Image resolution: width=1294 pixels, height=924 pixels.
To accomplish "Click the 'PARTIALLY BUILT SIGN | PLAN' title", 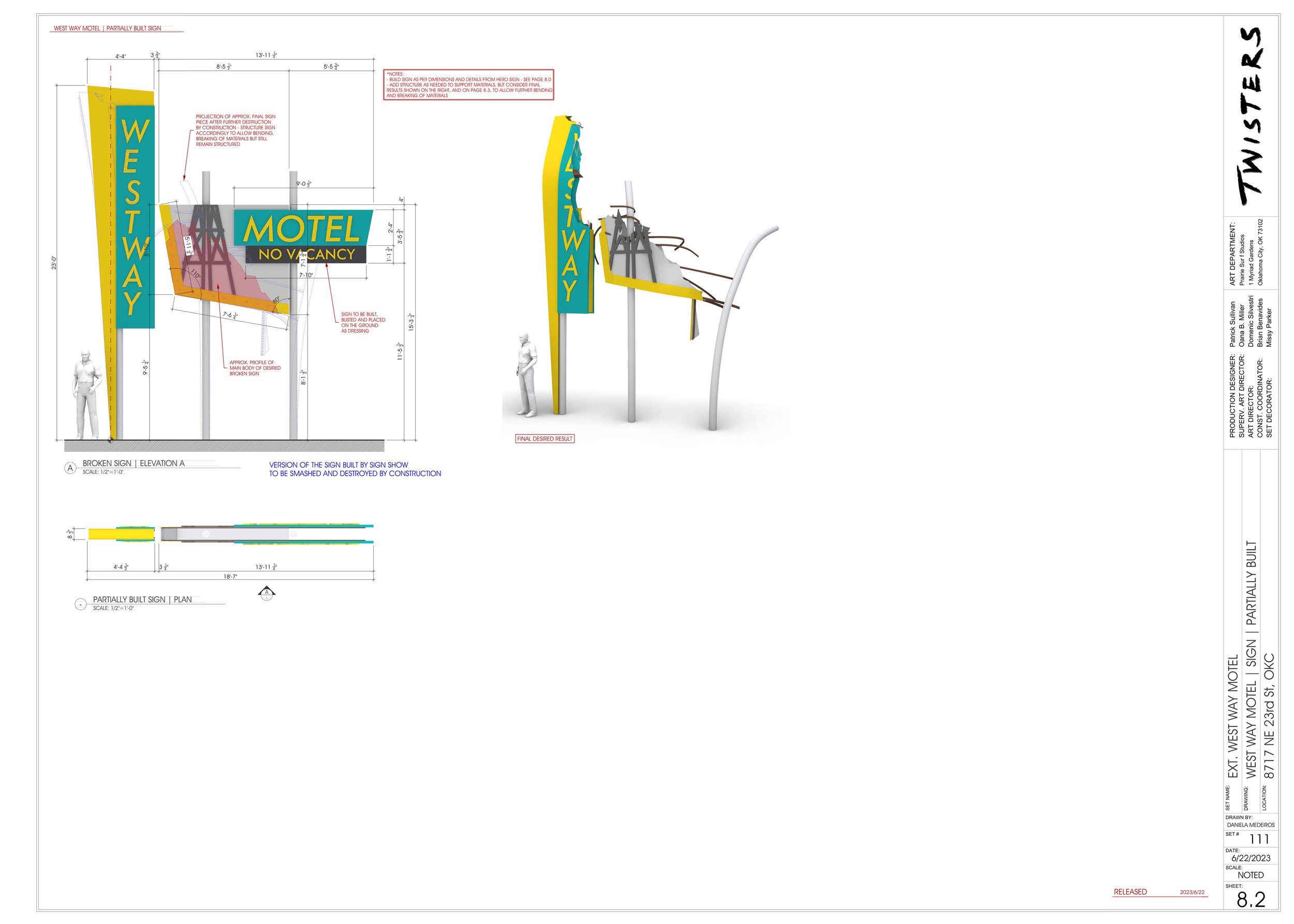I will [142, 599].
